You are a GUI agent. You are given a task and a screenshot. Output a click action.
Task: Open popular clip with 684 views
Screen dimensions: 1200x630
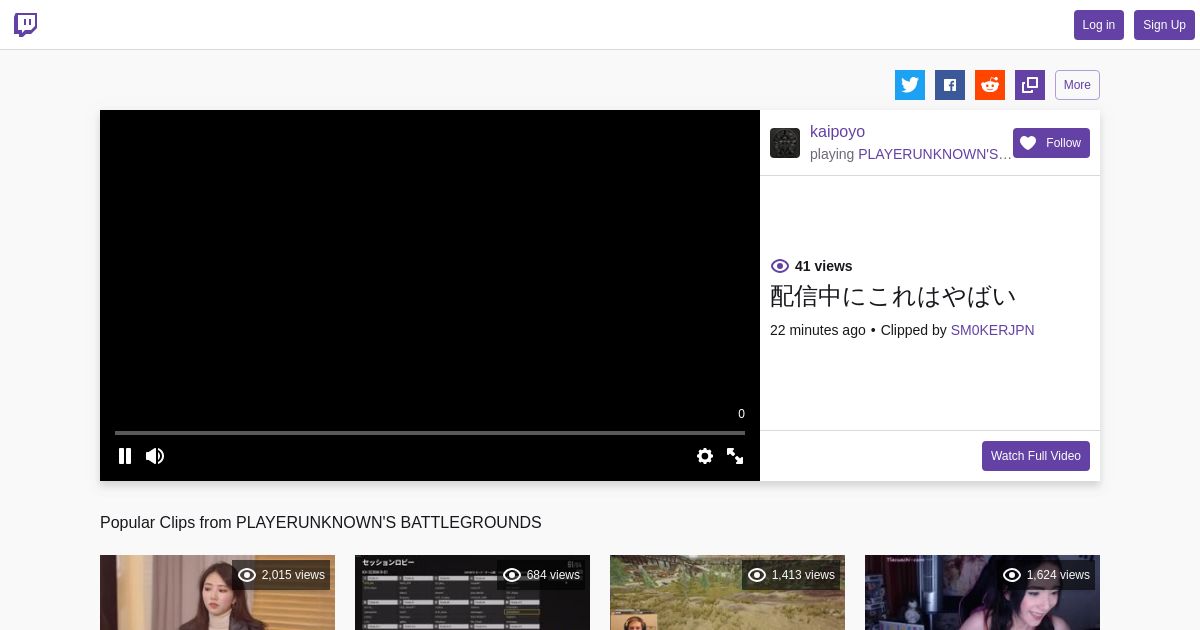(472, 592)
